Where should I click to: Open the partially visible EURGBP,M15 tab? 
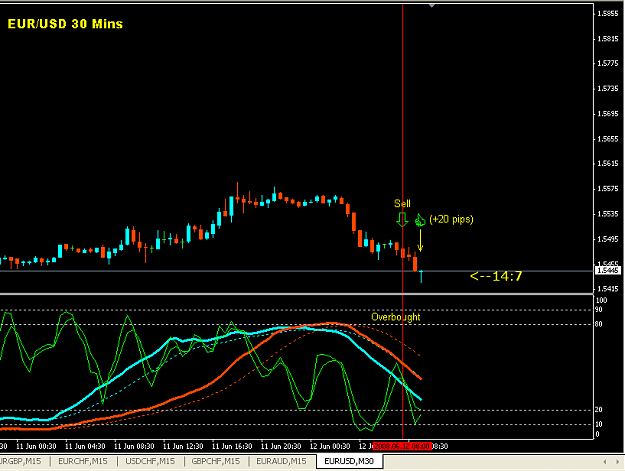click(x=21, y=461)
